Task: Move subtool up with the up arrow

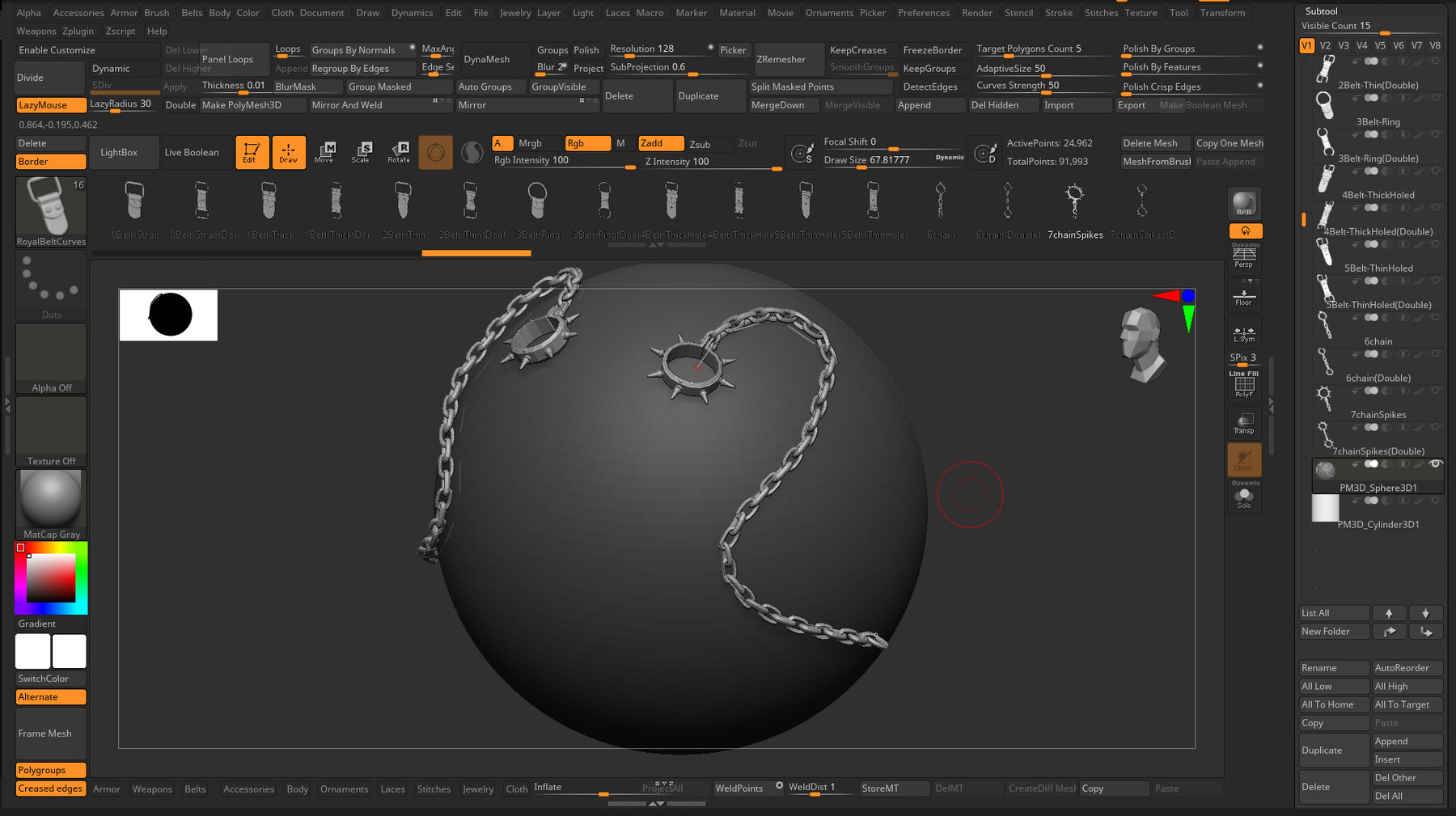Action: (x=1389, y=613)
